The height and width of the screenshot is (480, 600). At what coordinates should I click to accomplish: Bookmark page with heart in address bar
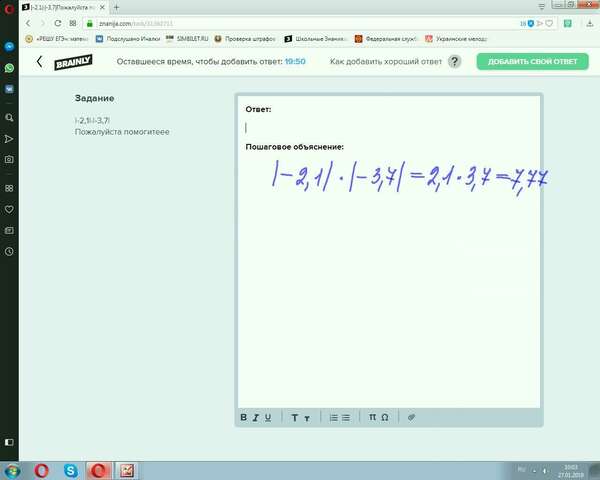click(549, 24)
